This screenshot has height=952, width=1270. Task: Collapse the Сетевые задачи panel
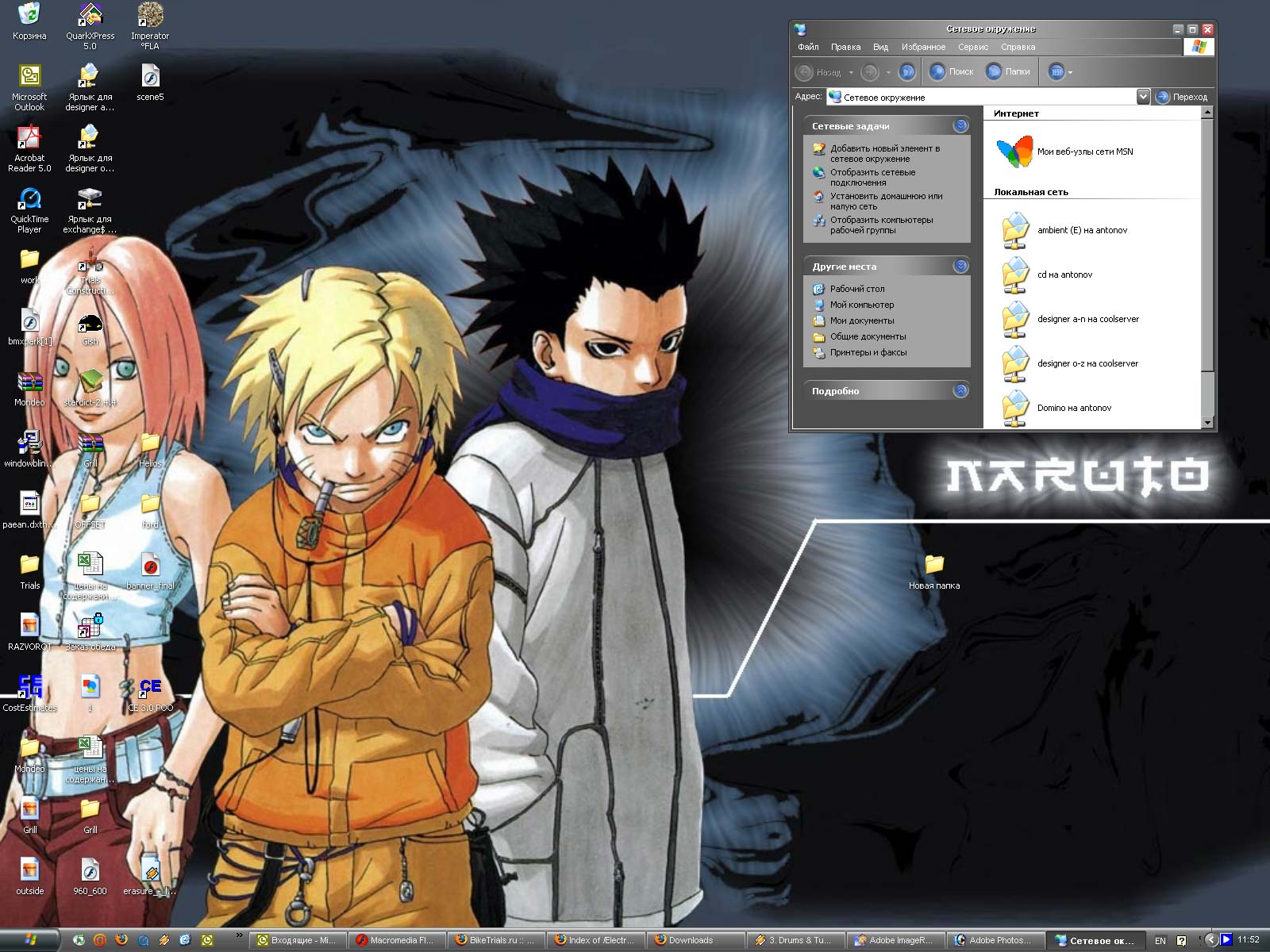[960, 125]
